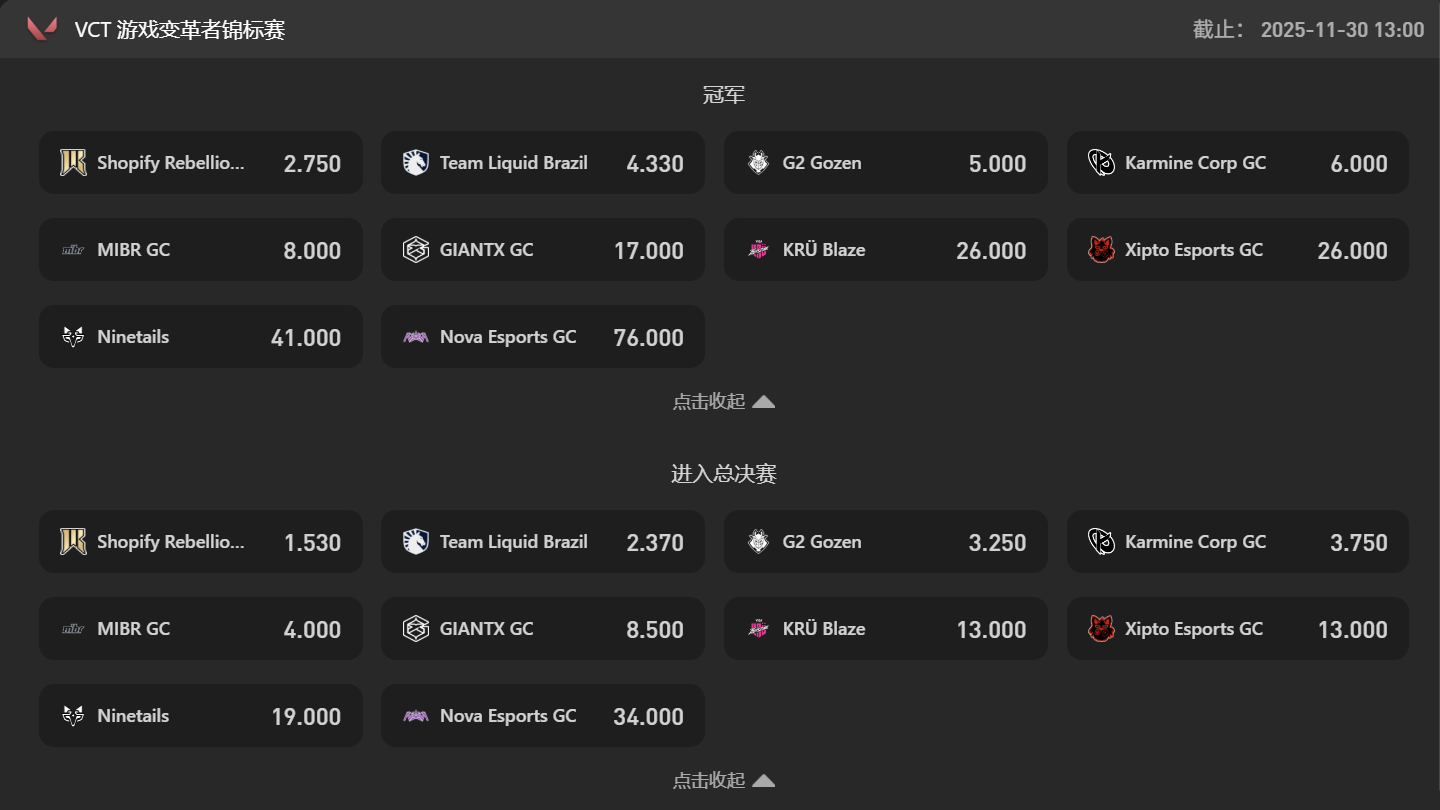
Task: Click KRÜ Blaze logo in 冠军 section
Action: coord(759,250)
